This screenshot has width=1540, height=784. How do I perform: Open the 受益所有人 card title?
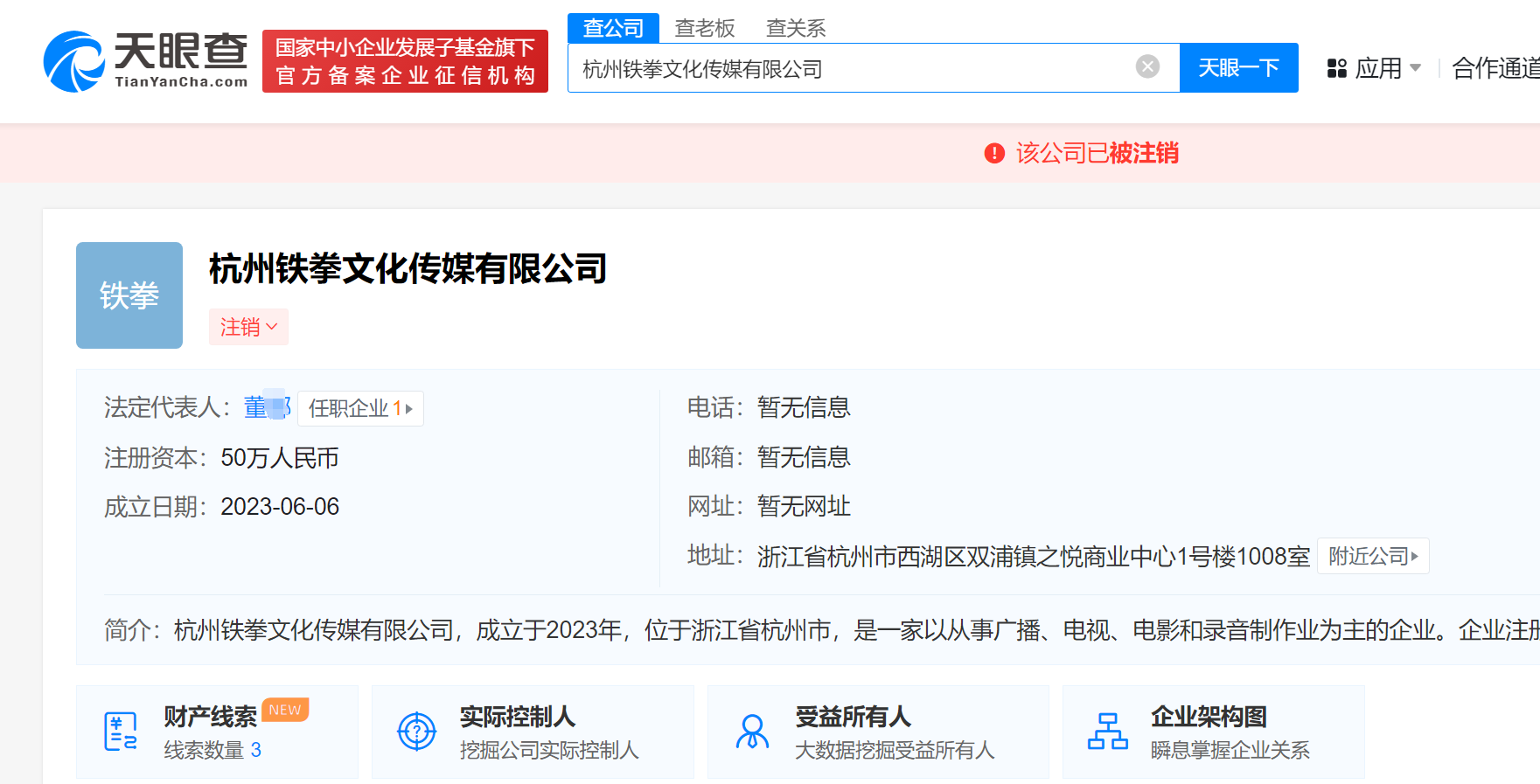854,717
